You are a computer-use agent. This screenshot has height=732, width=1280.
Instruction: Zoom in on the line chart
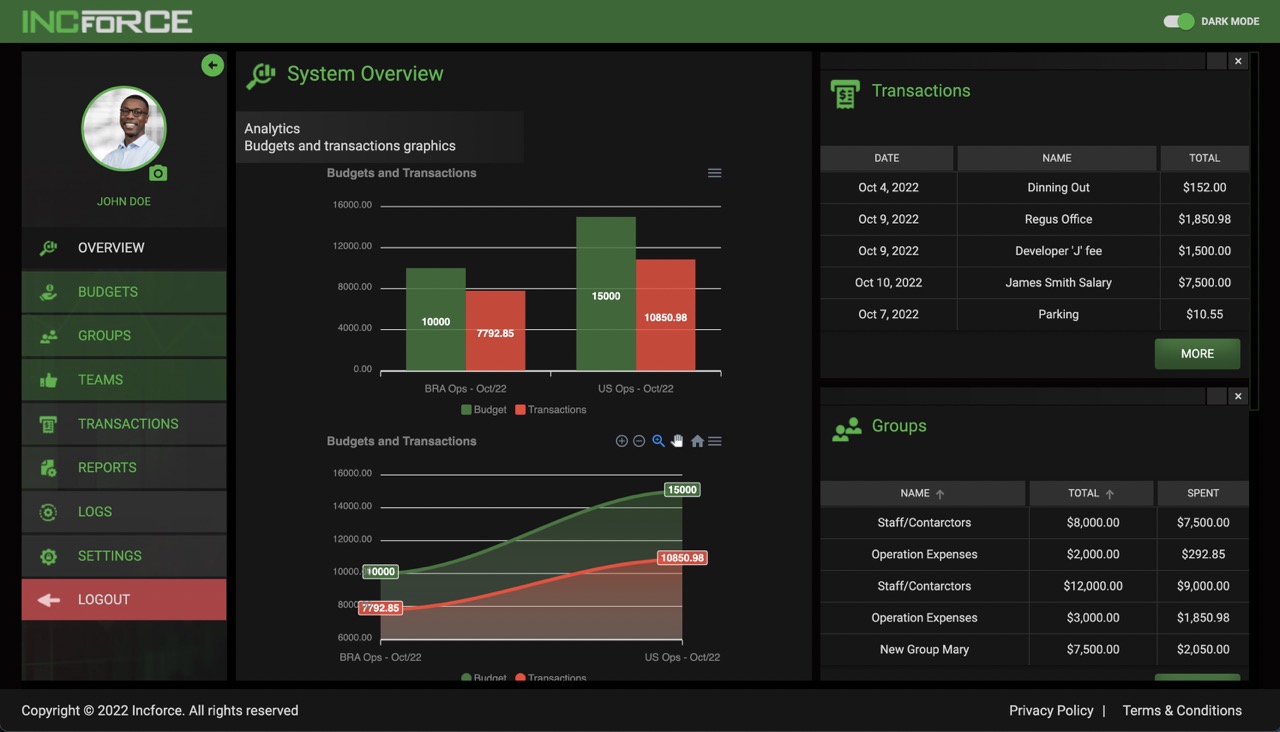click(x=621, y=441)
